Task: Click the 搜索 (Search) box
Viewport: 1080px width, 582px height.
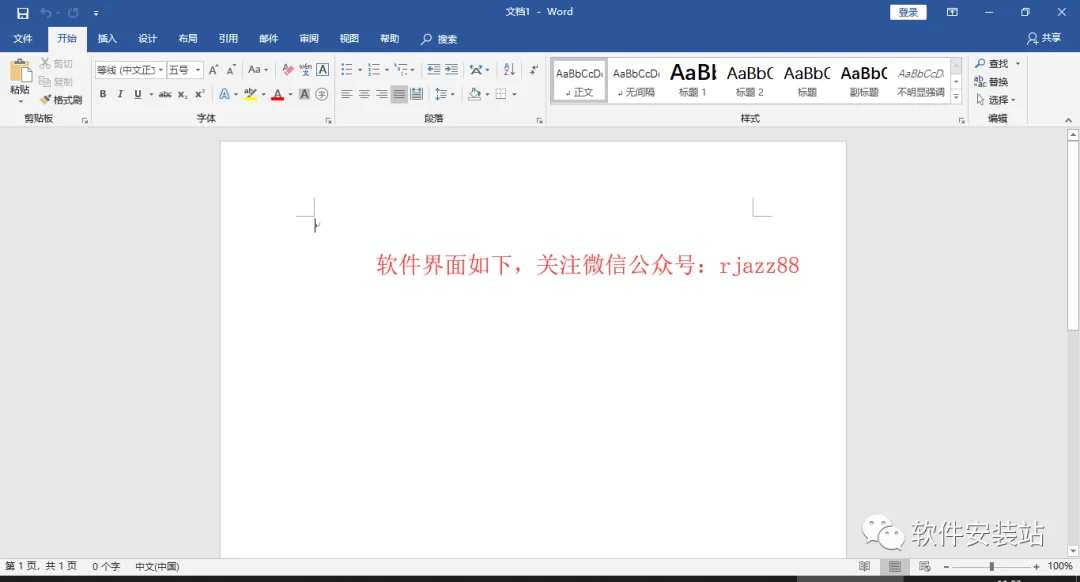Action: 439,39
